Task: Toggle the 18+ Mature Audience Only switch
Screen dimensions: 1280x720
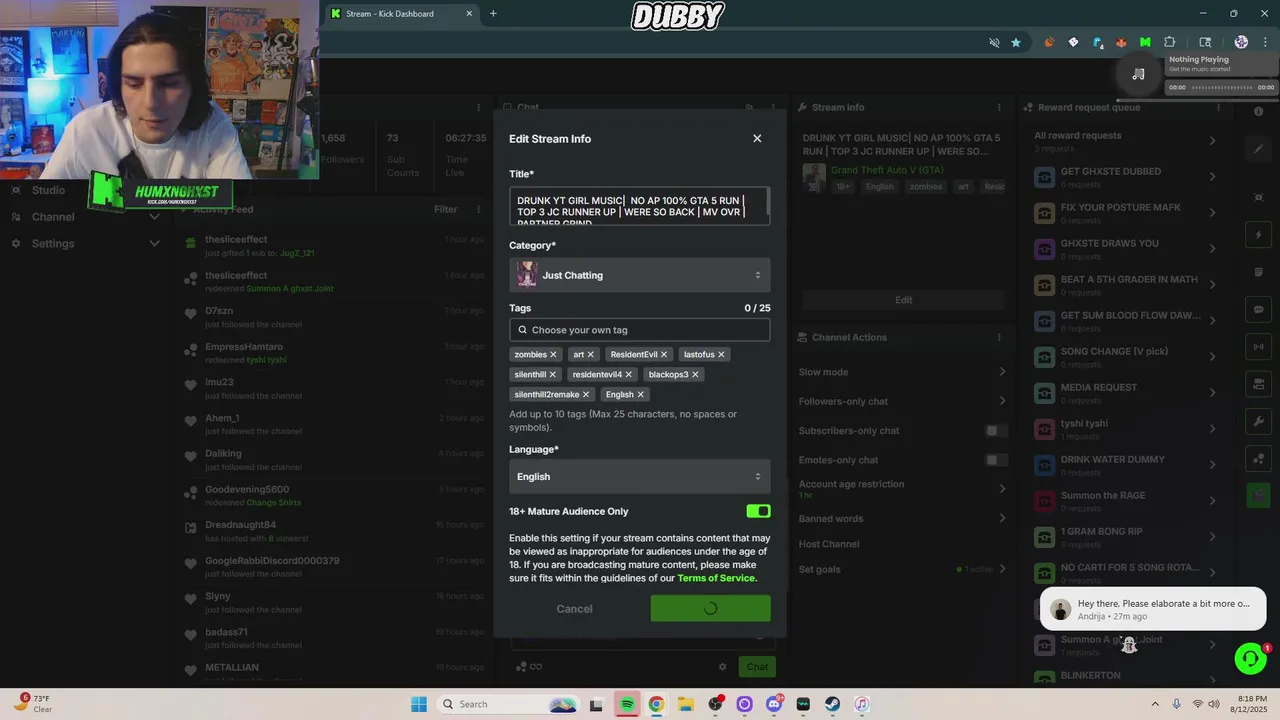Action: click(758, 511)
